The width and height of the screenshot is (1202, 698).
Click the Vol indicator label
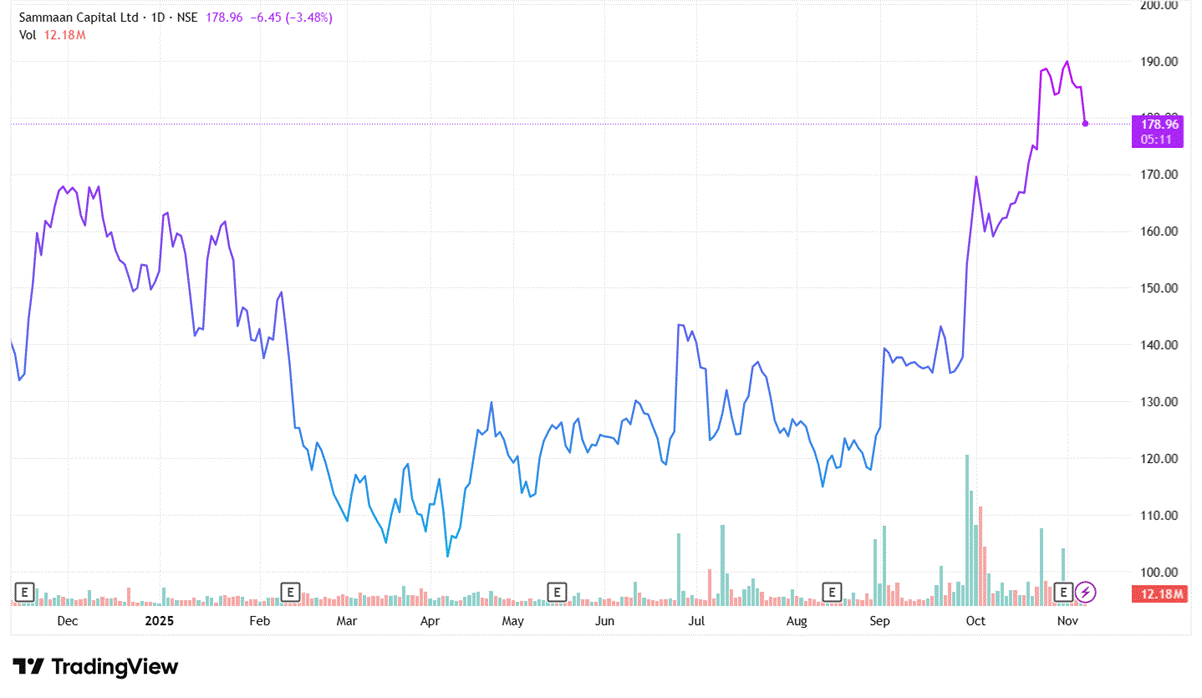click(28, 35)
